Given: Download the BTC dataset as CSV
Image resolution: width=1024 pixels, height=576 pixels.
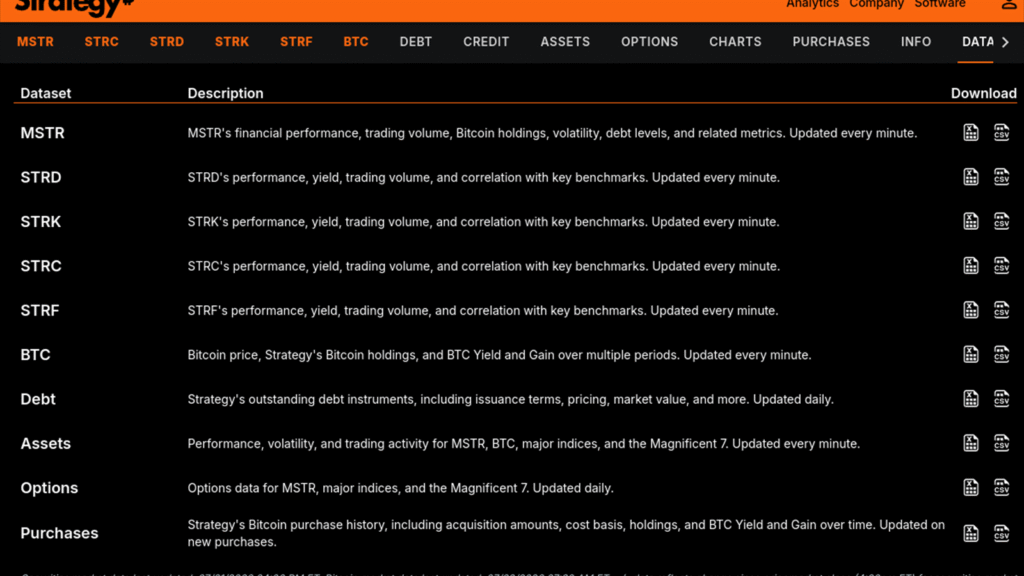Looking at the screenshot, I should tap(1001, 355).
